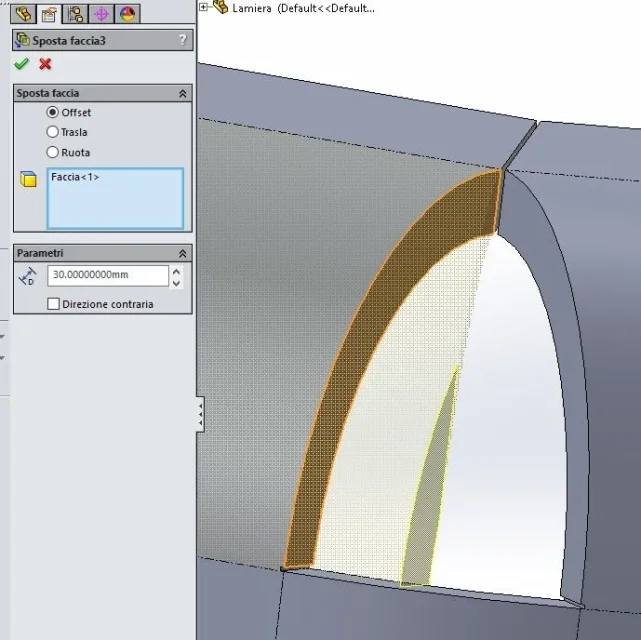Open the FeatureManager design tree tab
641x640 pixels.
(x=23, y=14)
